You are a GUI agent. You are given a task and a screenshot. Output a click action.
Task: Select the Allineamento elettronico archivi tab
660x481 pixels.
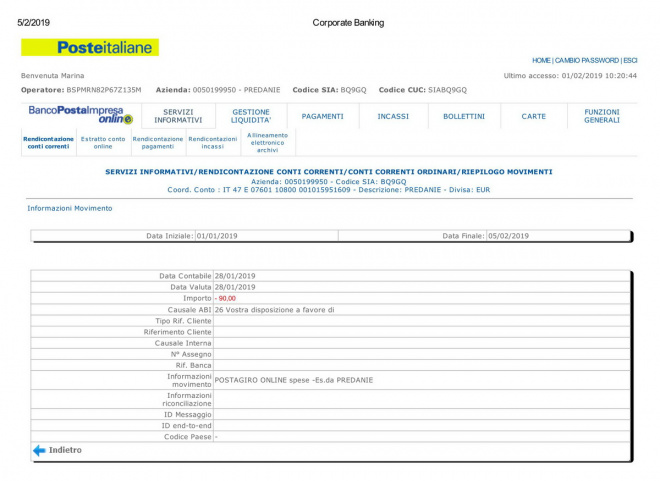267,142
